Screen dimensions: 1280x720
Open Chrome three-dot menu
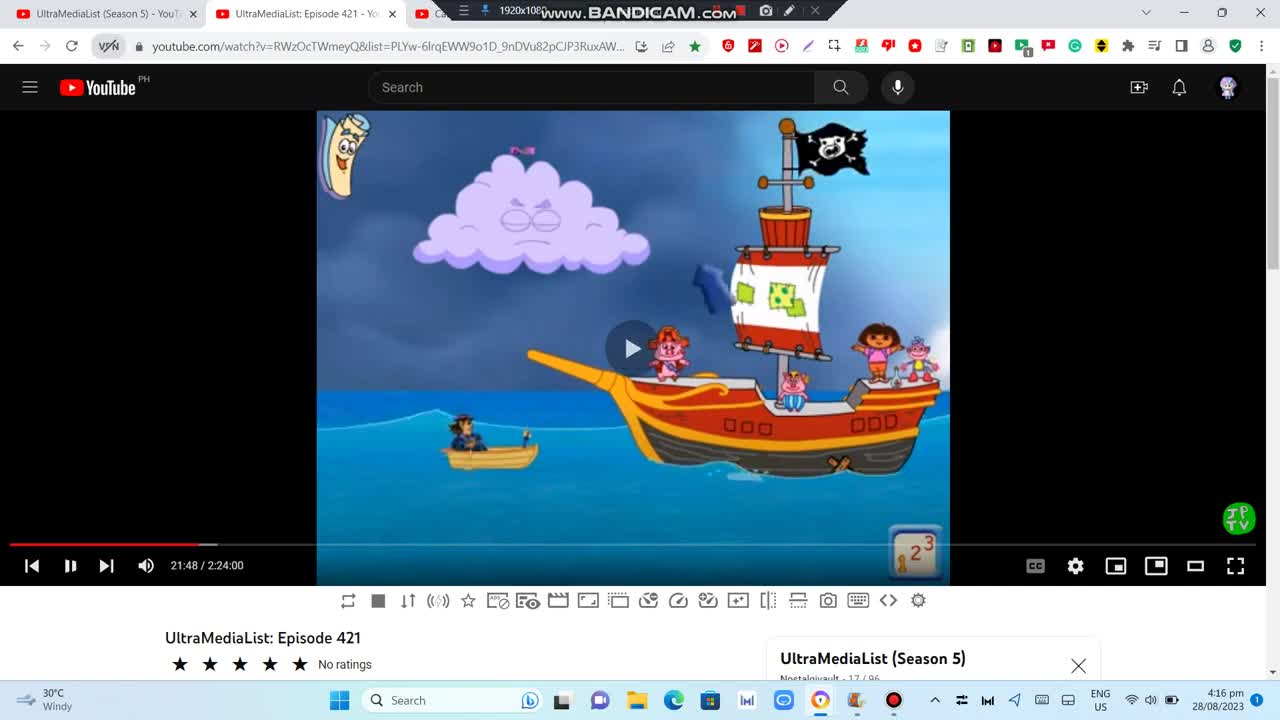(x=1262, y=46)
